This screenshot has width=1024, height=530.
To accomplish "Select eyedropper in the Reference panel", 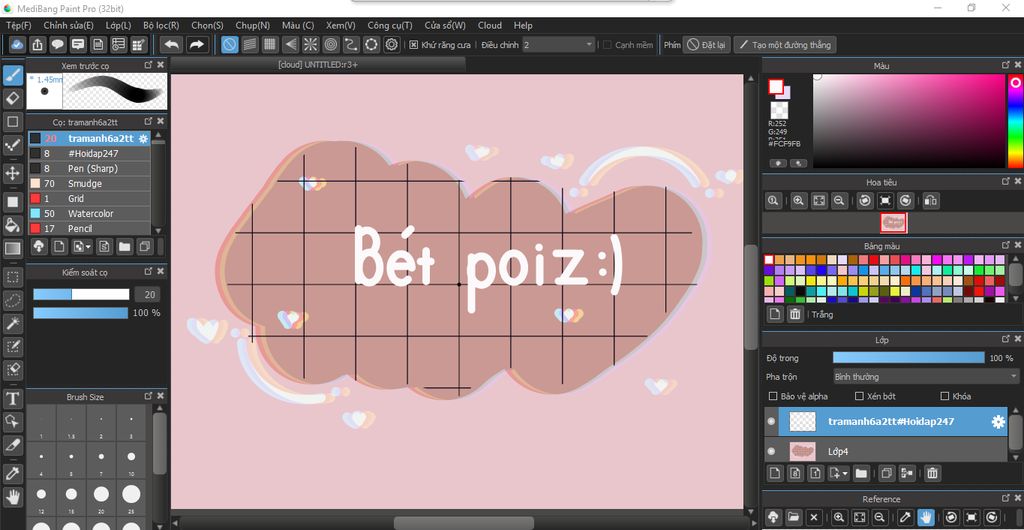I will [x=905, y=516].
